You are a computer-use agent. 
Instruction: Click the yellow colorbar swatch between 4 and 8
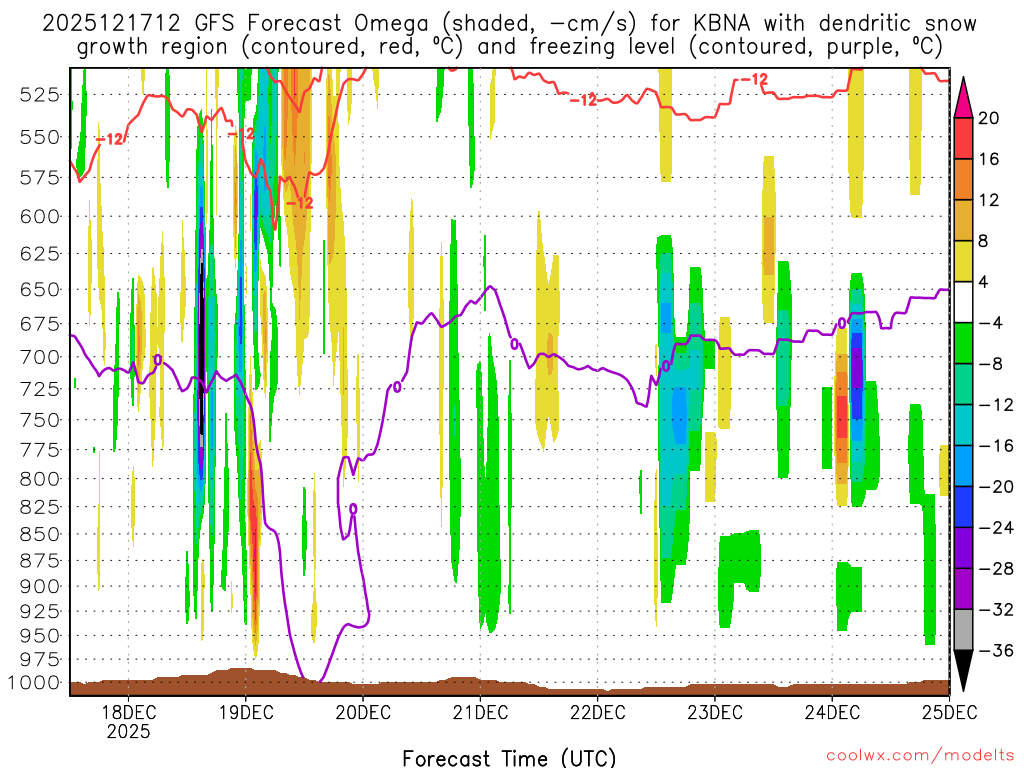963,261
